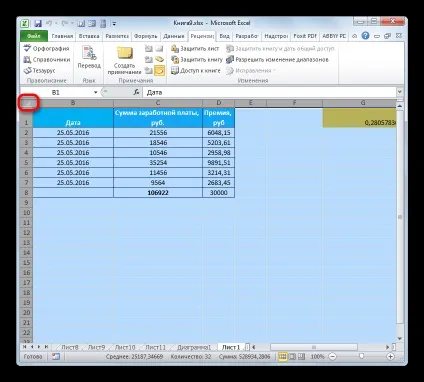Screen dimensions: 424x382
Task: Click the 100% zoom level text
Action: coord(318,357)
